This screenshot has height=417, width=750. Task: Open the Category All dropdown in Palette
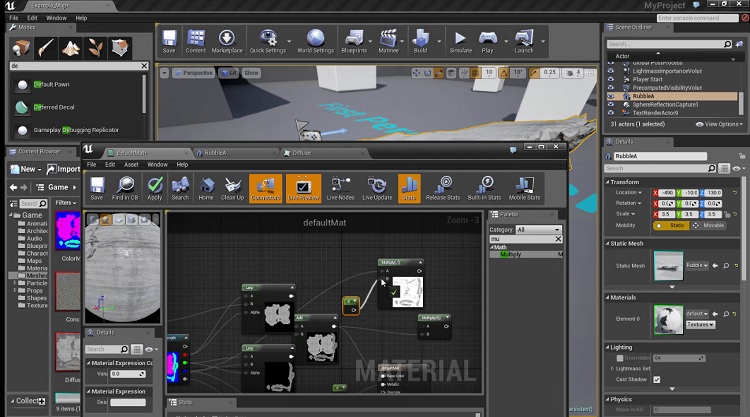tap(538, 230)
